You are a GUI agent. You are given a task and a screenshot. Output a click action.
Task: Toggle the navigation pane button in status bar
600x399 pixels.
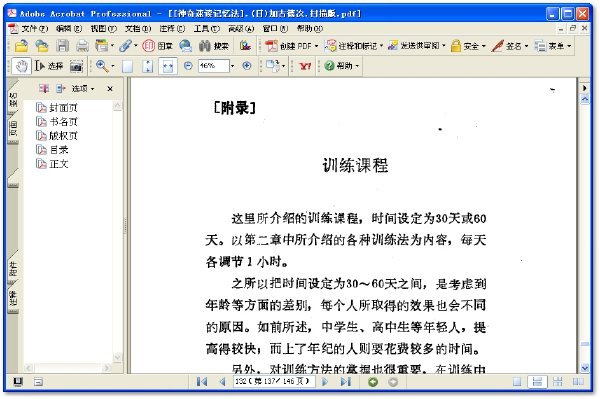(x=18, y=381)
